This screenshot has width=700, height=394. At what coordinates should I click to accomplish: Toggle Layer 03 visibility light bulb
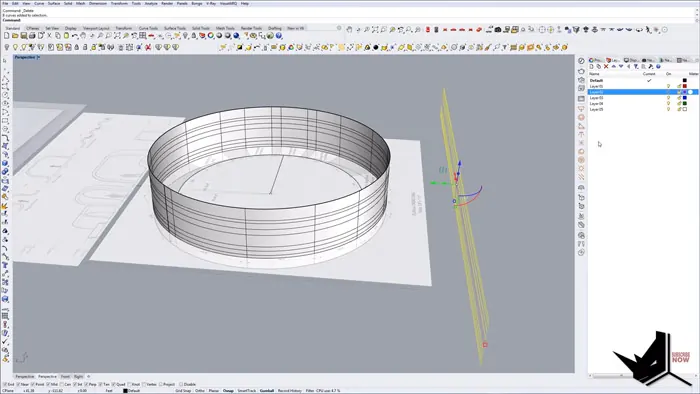668,98
